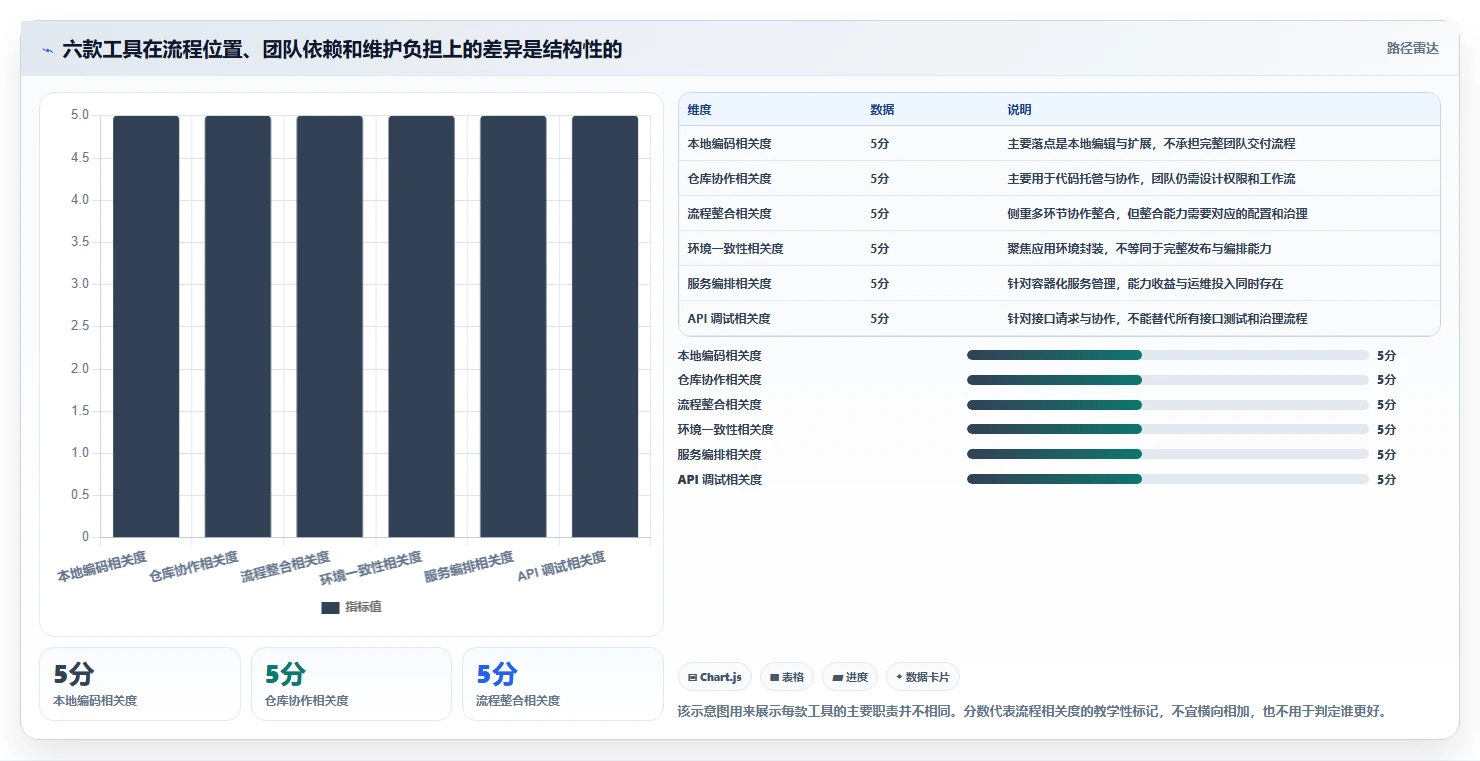Click the 本地编码相关度 bar in the chart
1480x761 pixels.
(x=146, y=326)
